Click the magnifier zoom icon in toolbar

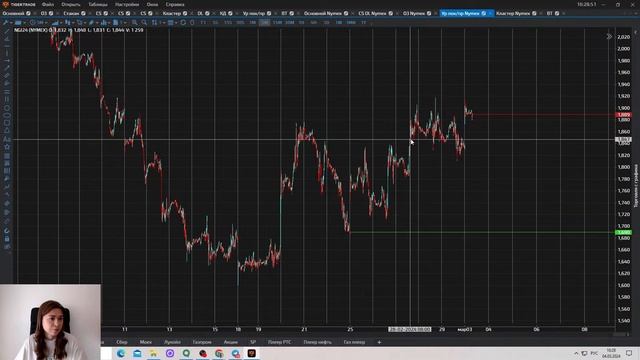(x=144, y=22)
